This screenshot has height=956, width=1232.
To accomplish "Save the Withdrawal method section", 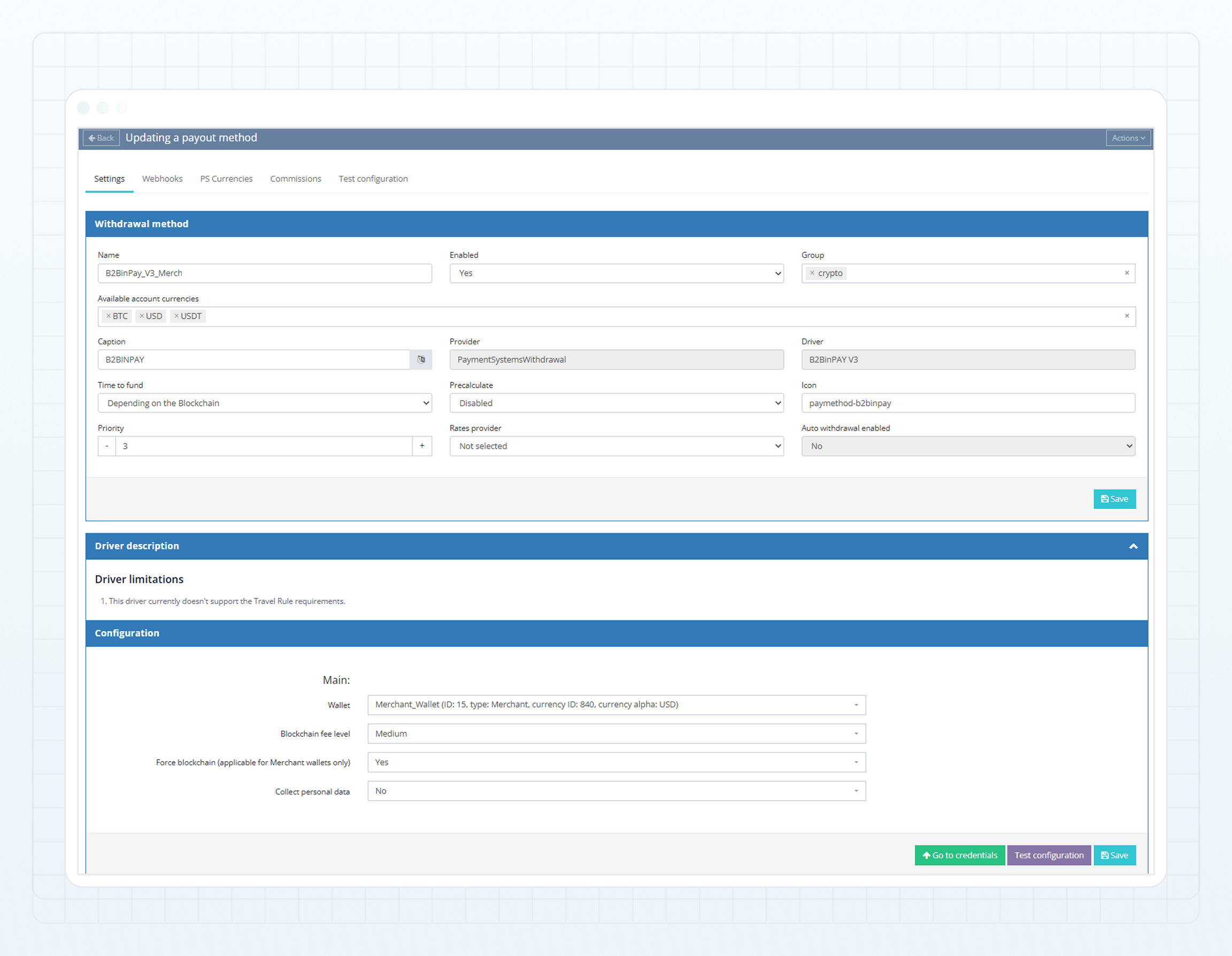I will coord(1114,499).
